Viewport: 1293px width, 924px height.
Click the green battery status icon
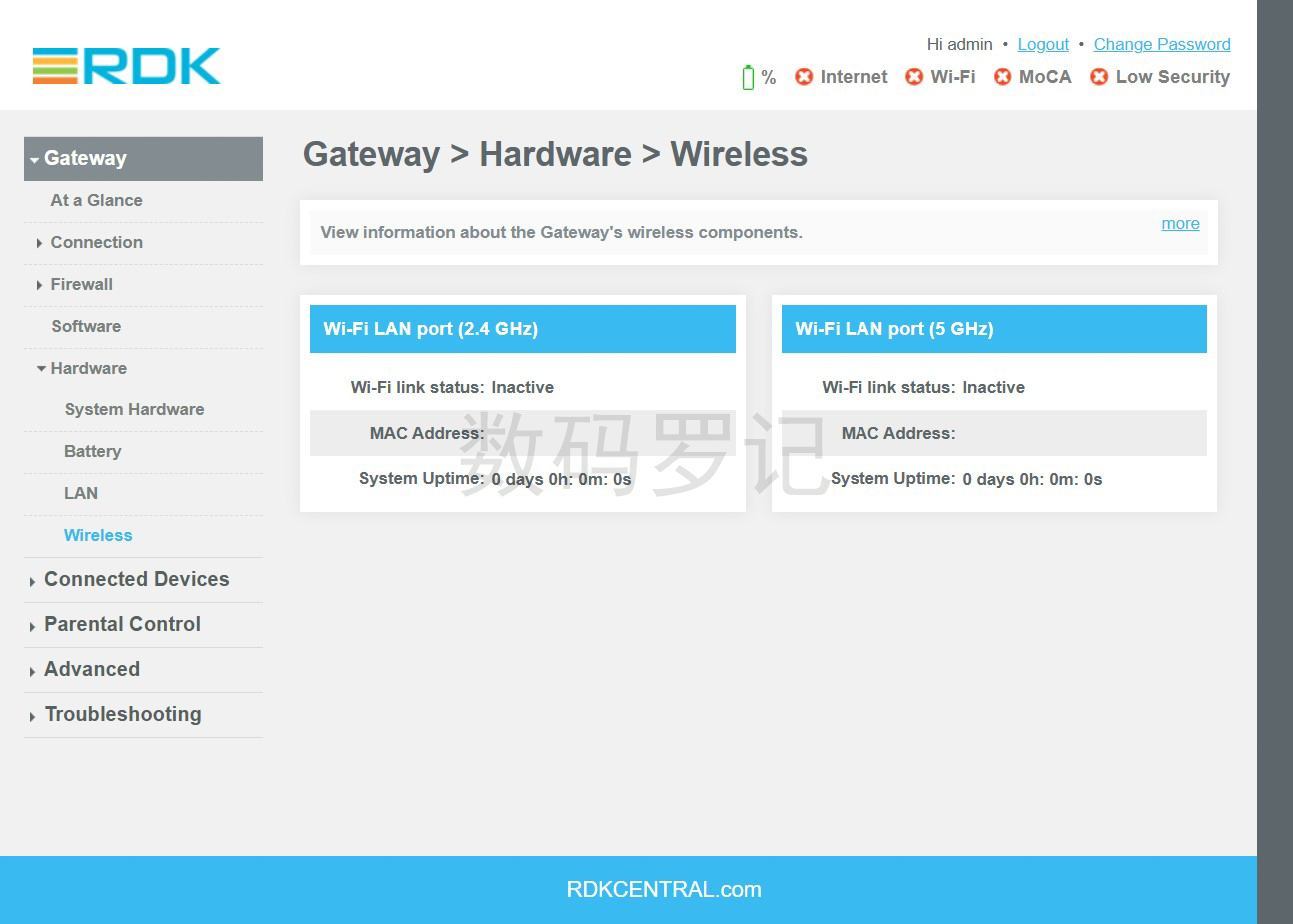pos(748,77)
